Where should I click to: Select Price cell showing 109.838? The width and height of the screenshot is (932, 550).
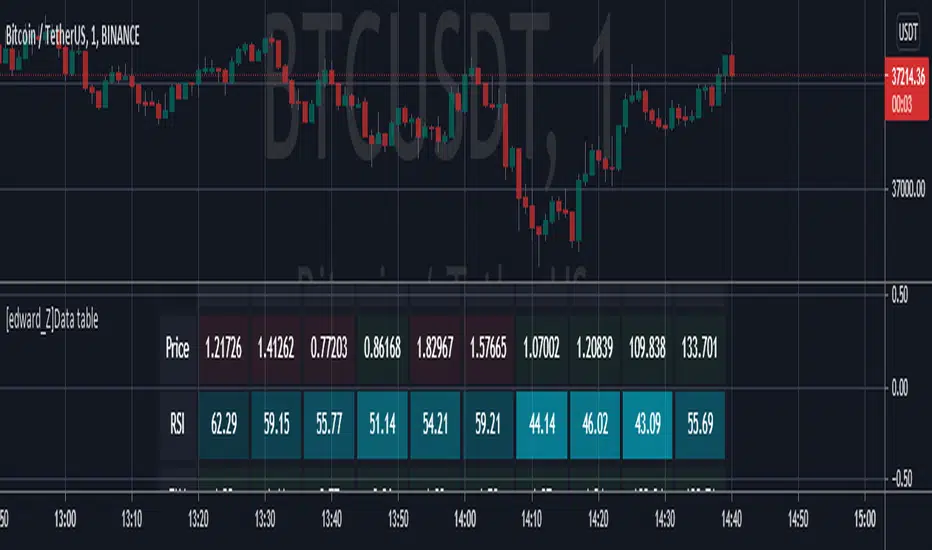647,348
